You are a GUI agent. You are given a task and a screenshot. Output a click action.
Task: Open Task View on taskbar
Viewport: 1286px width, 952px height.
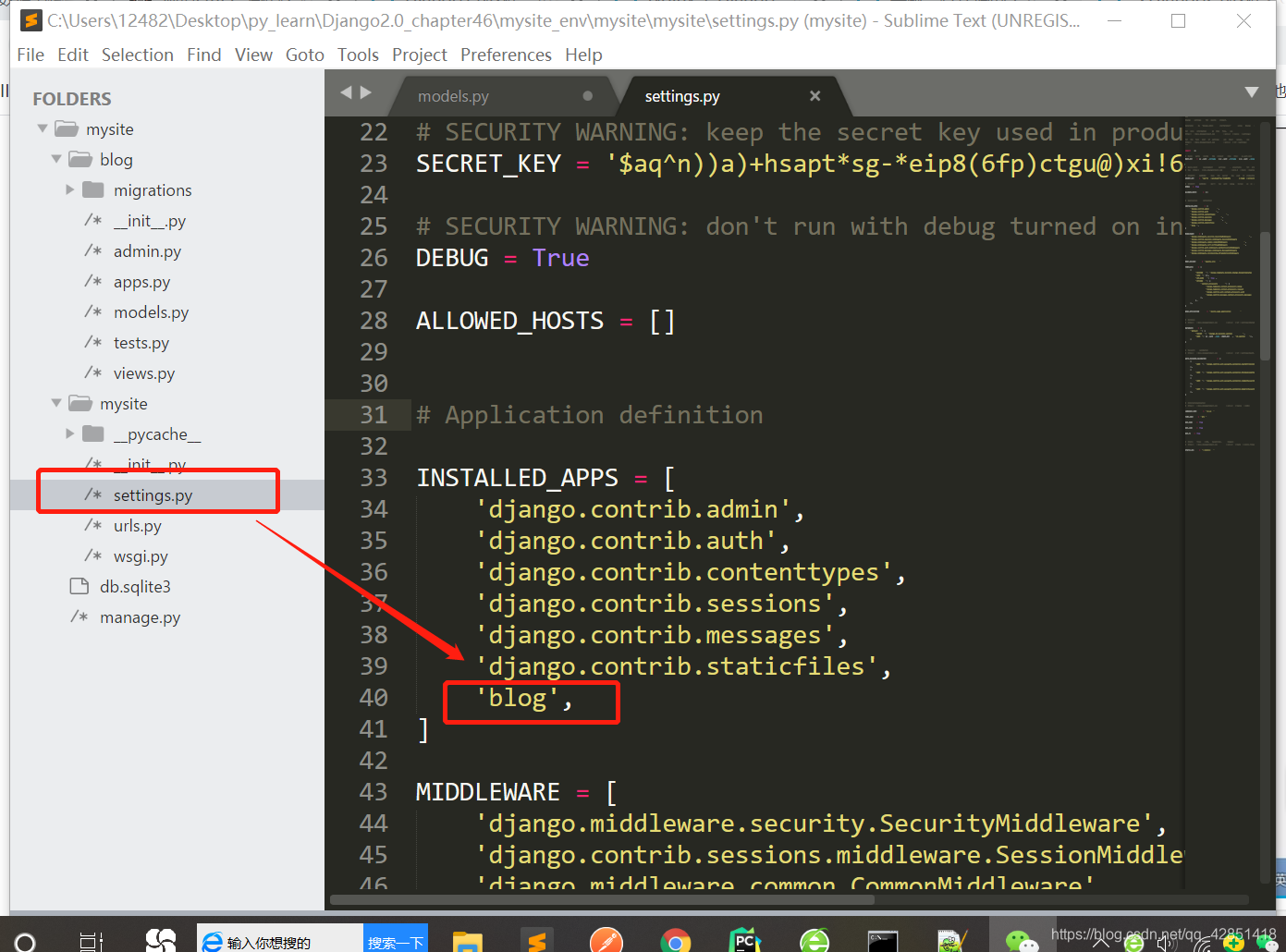pos(91,942)
